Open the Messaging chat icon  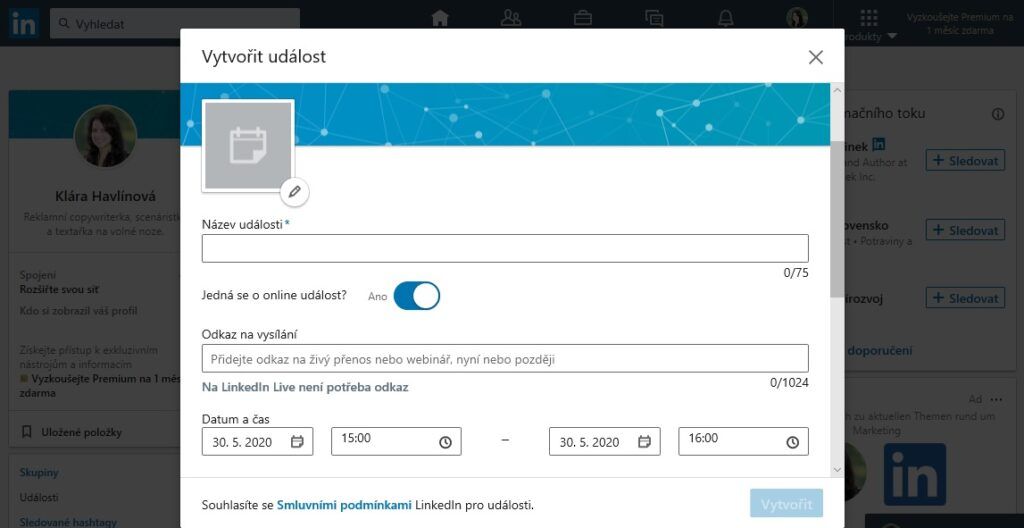click(x=654, y=18)
